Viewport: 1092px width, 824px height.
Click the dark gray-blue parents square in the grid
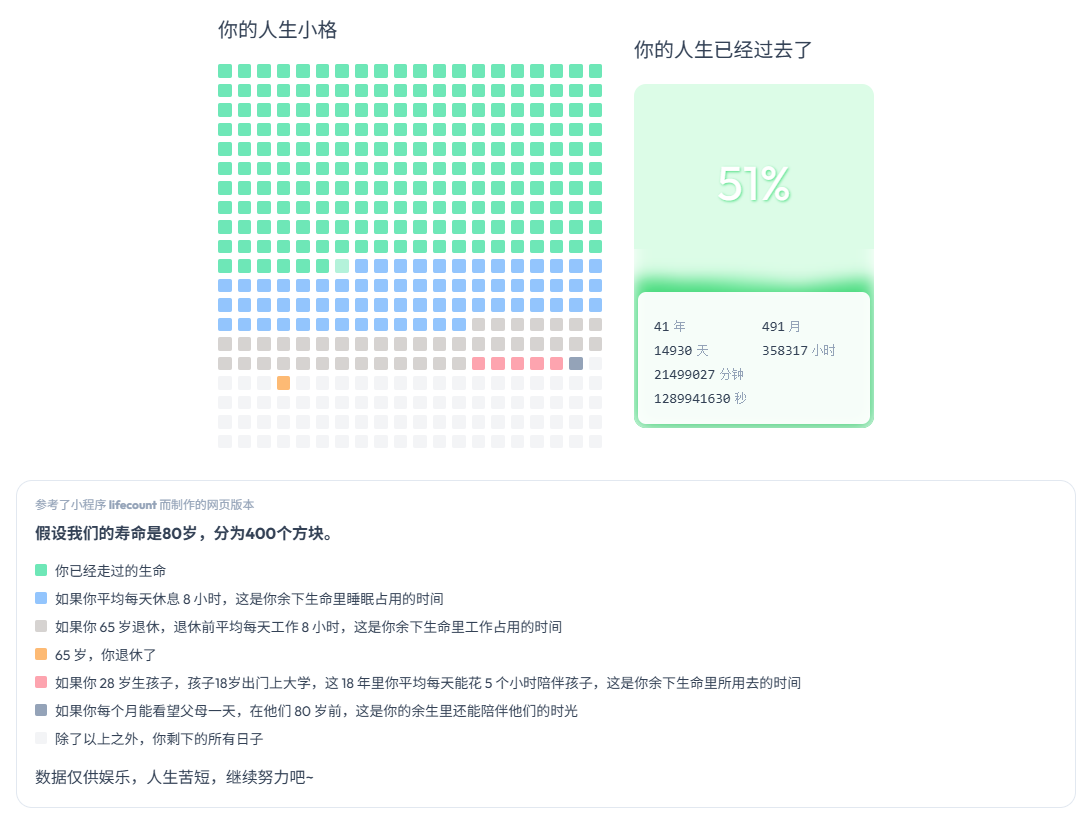(576, 364)
